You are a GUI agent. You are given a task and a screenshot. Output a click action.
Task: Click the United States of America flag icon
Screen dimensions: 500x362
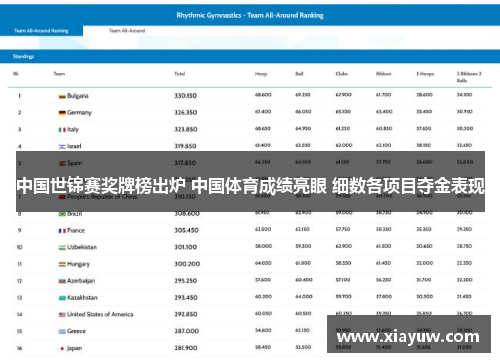[62, 314]
